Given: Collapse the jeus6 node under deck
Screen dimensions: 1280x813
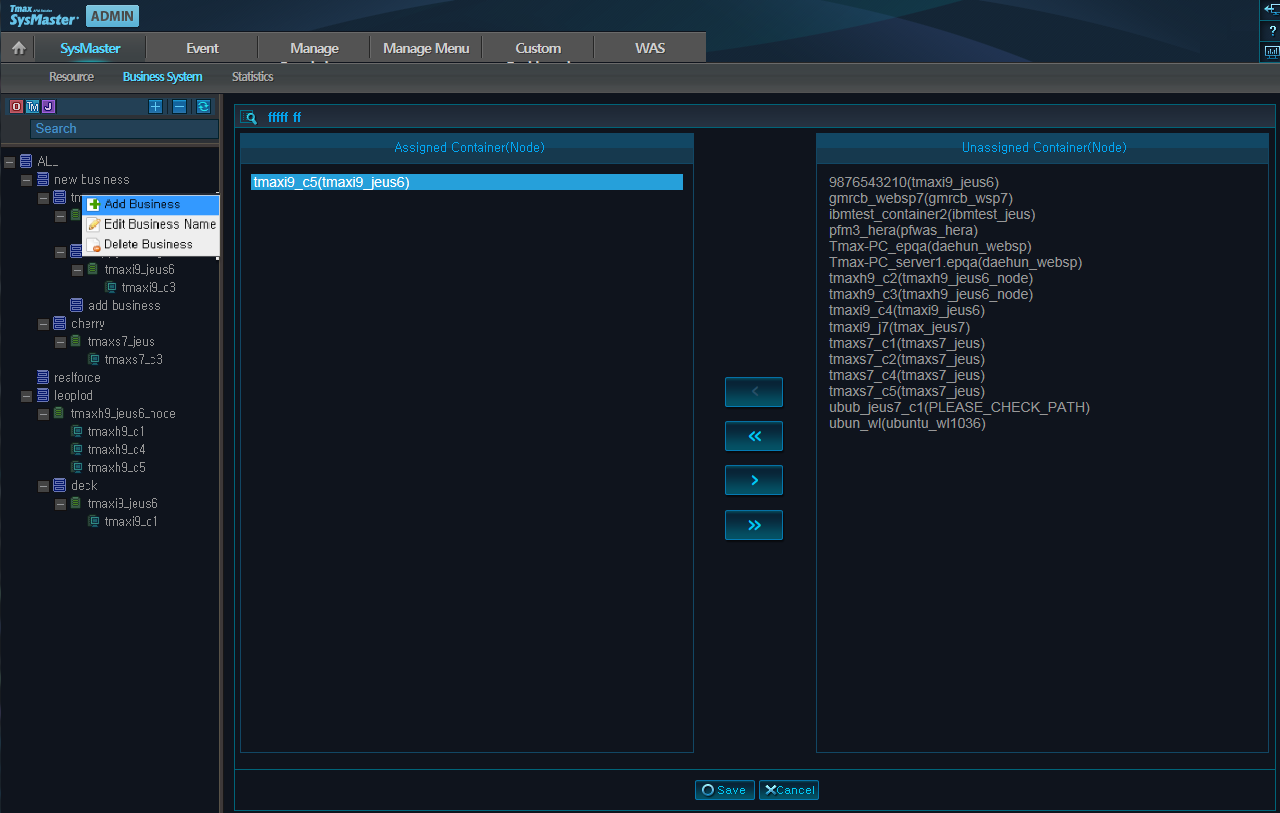Looking at the screenshot, I should point(60,504).
